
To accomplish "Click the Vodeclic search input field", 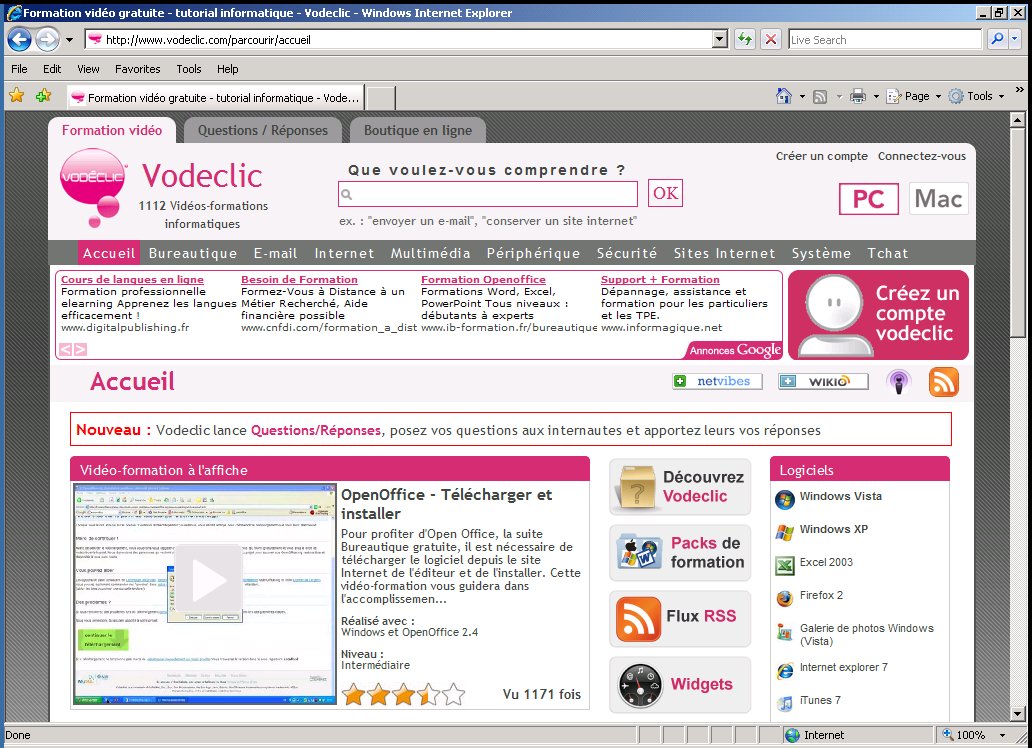I will [x=488, y=194].
